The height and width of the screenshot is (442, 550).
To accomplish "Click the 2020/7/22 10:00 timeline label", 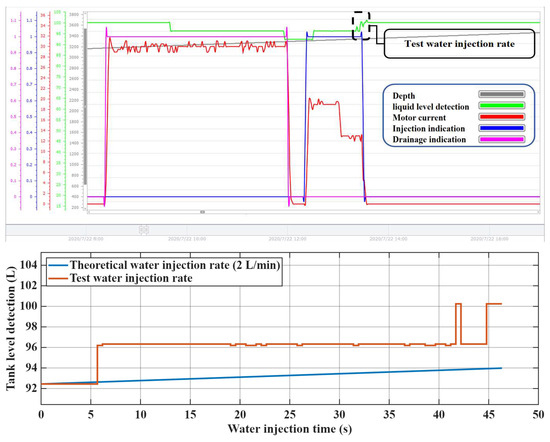I will tap(187, 239).
